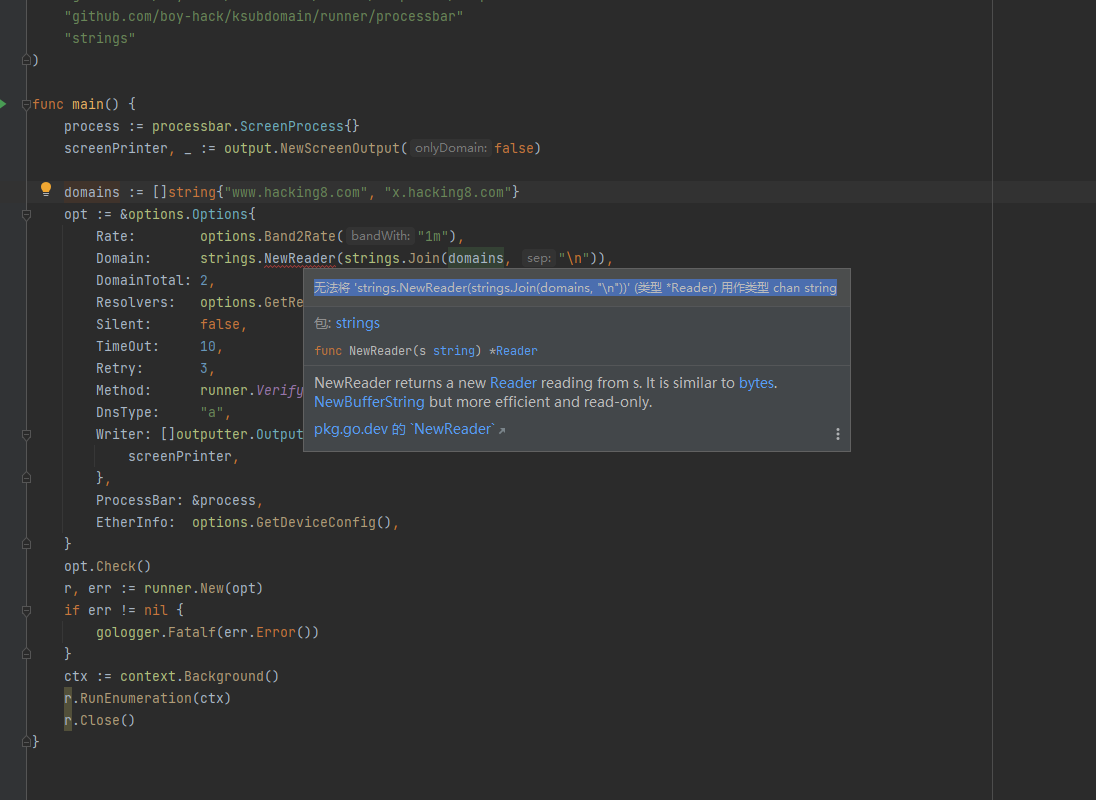Open the three-dot menu in documentation popup

[838, 433]
